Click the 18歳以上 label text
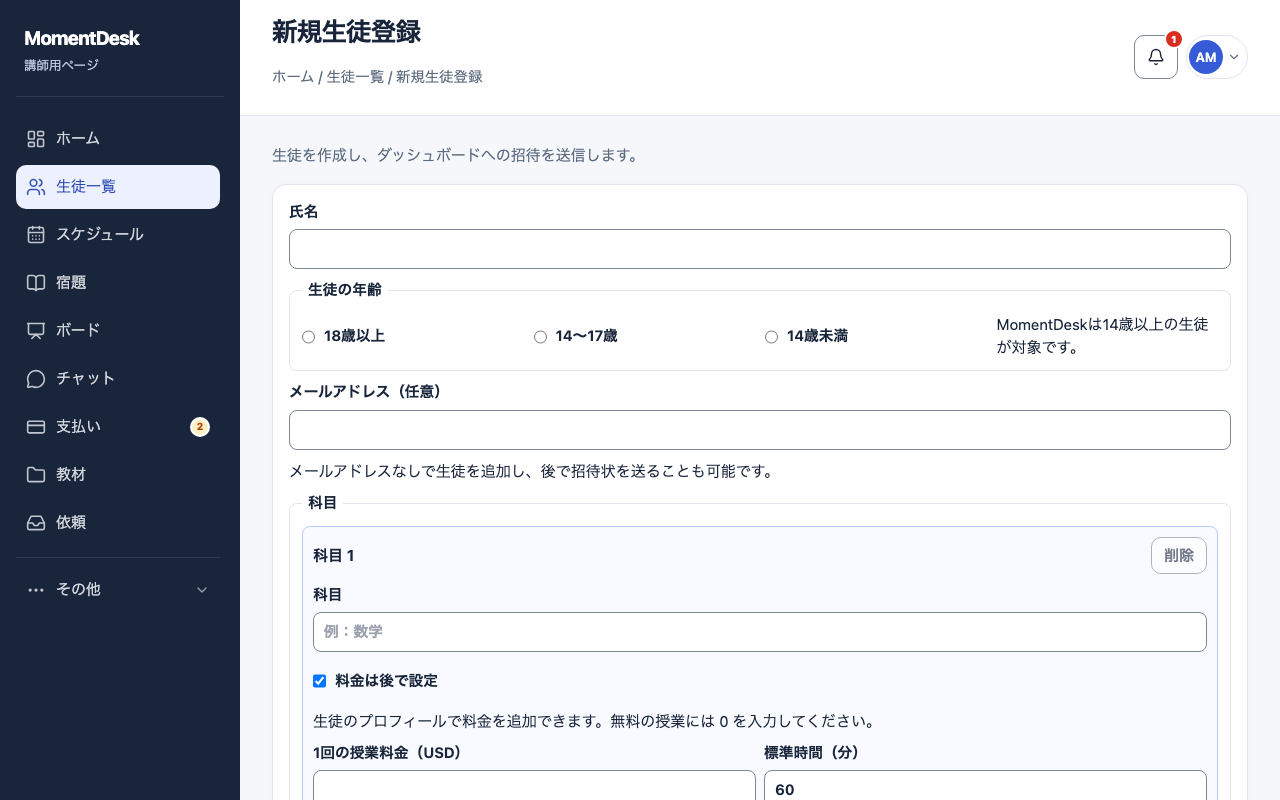 point(354,337)
